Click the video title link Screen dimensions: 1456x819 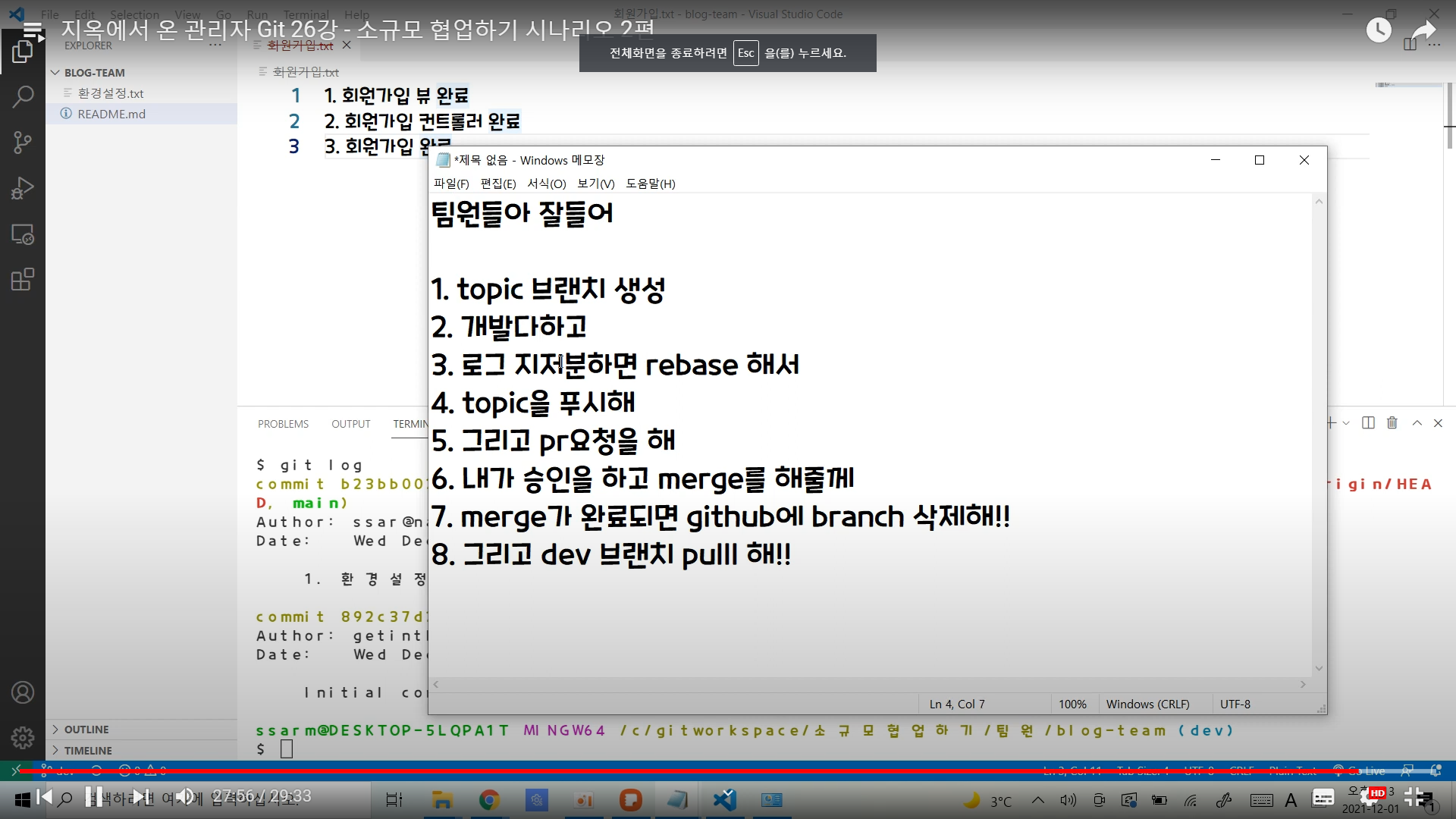point(357,30)
